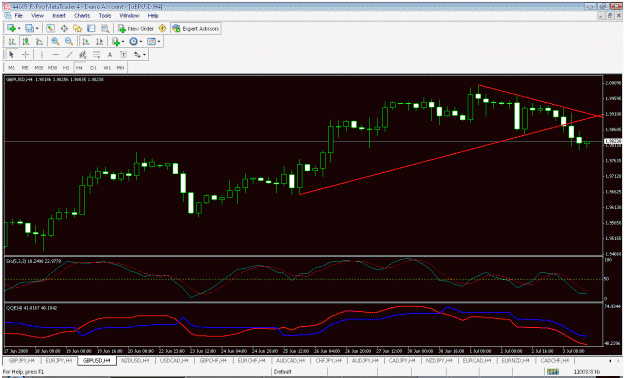
Task: Click the New Chart icon
Action: click(x=11, y=28)
